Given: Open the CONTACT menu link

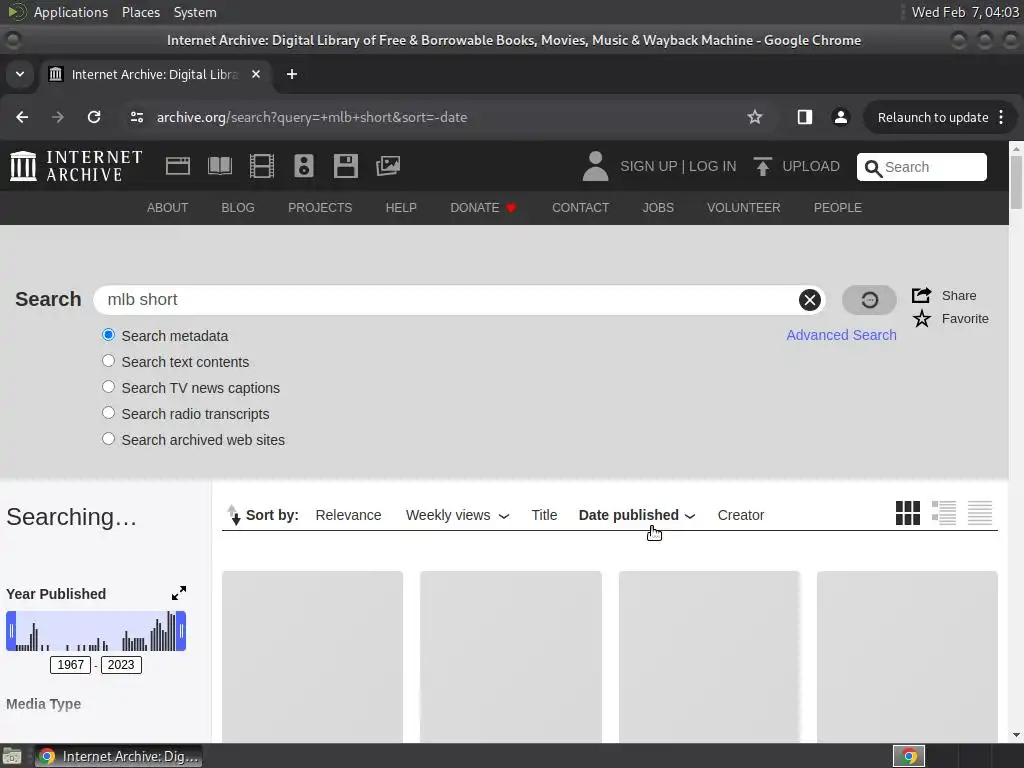Looking at the screenshot, I should (x=581, y=208).
